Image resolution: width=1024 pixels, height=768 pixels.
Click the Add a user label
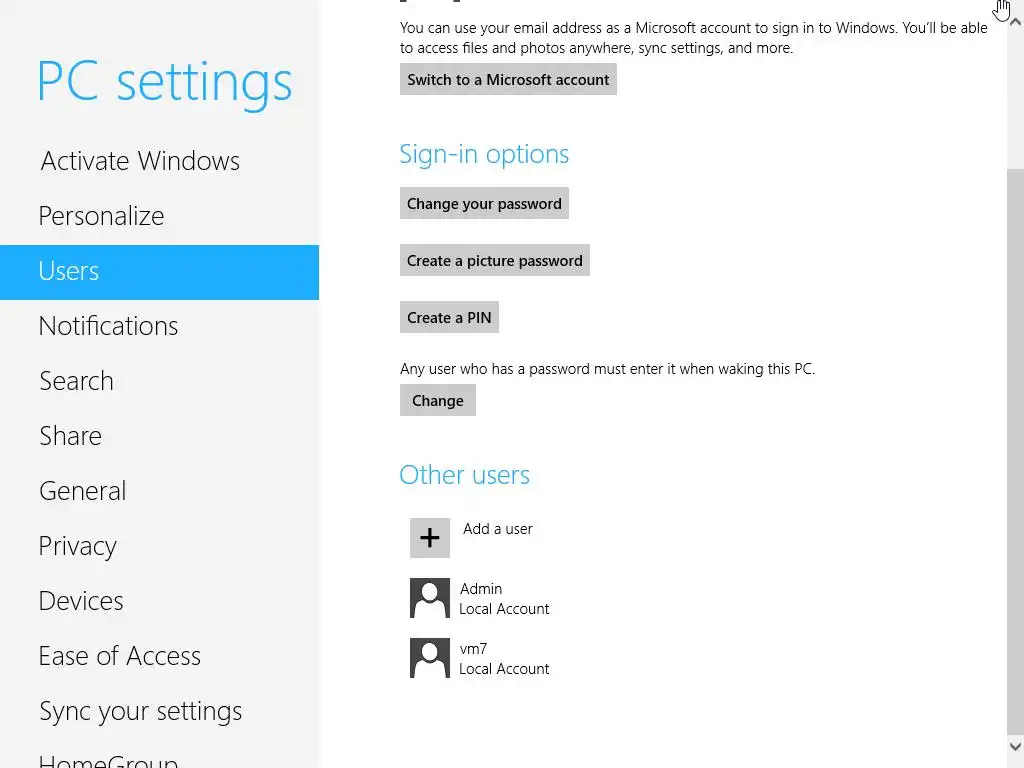coord(498,528)
